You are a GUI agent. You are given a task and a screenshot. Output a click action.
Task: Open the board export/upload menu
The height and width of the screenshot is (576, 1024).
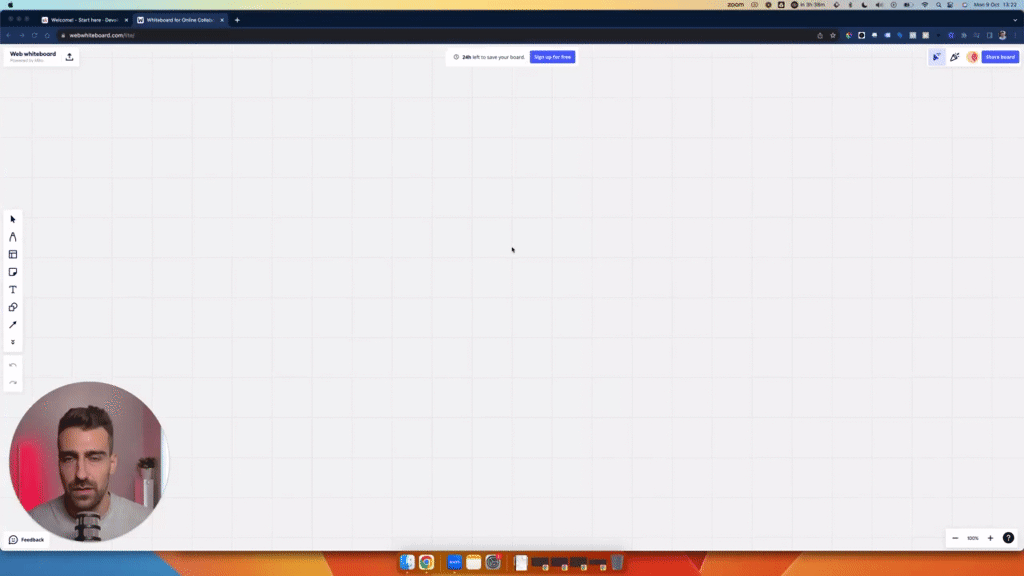click(x=68, y=56)
